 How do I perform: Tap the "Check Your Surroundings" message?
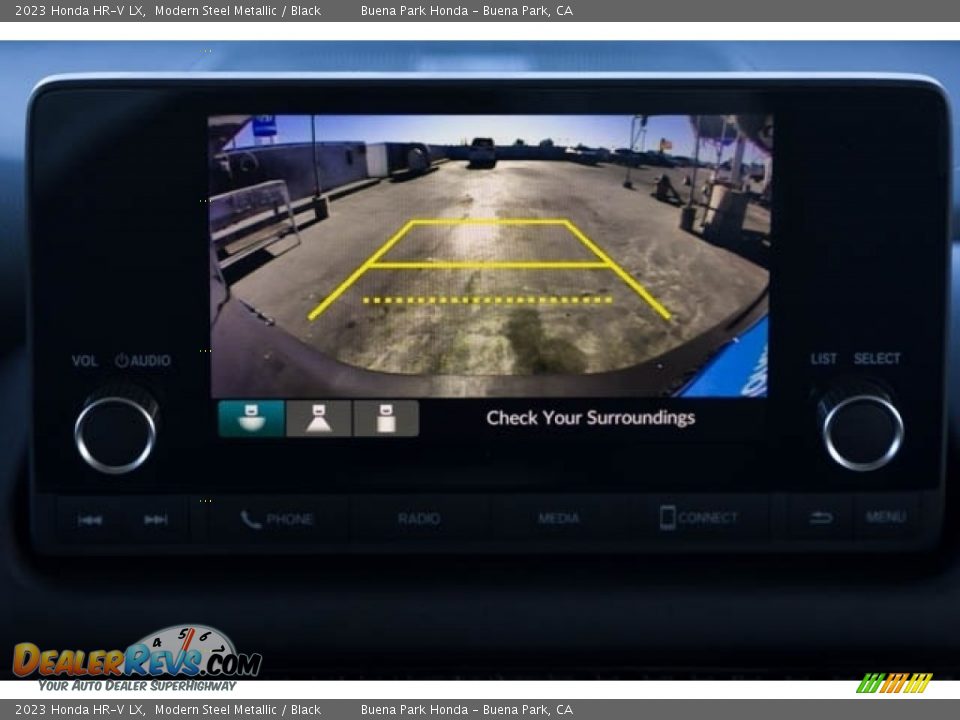tap(591, 418)
